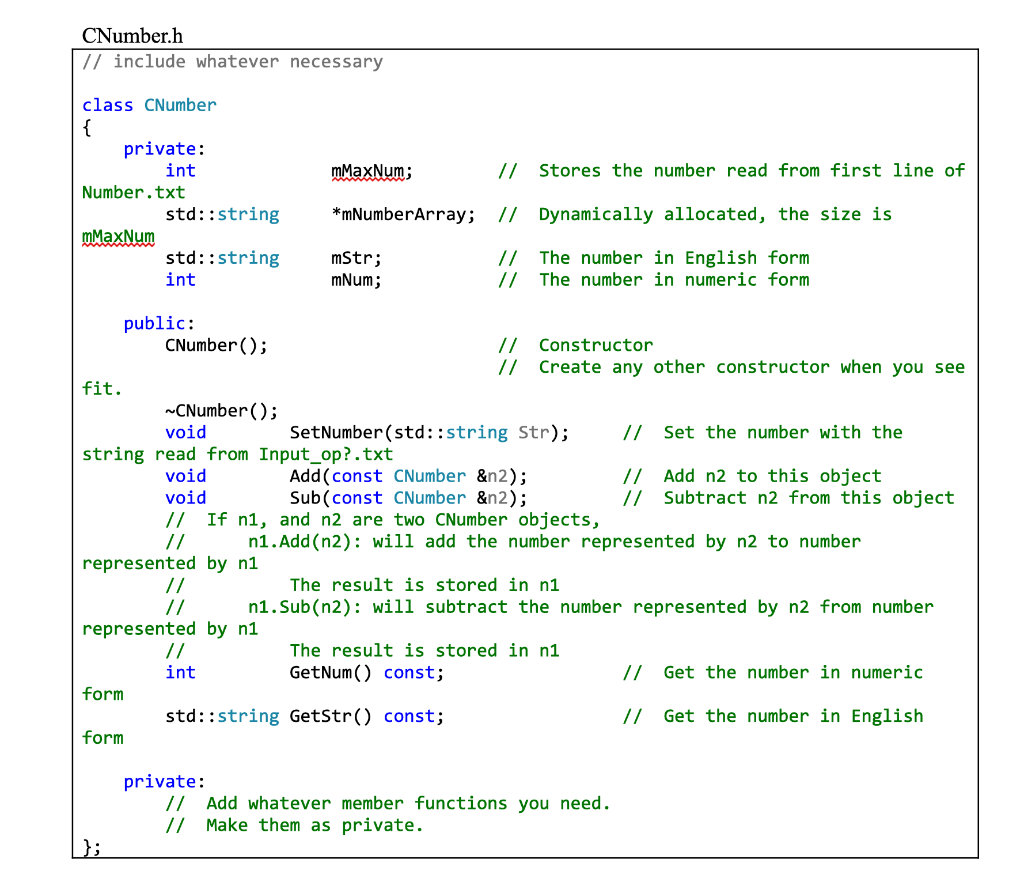Image resolution: width=1024 pixels, height=878 pixels.
Task: Click the ~CNumber destructor line
Action: (x=220, y=410)
